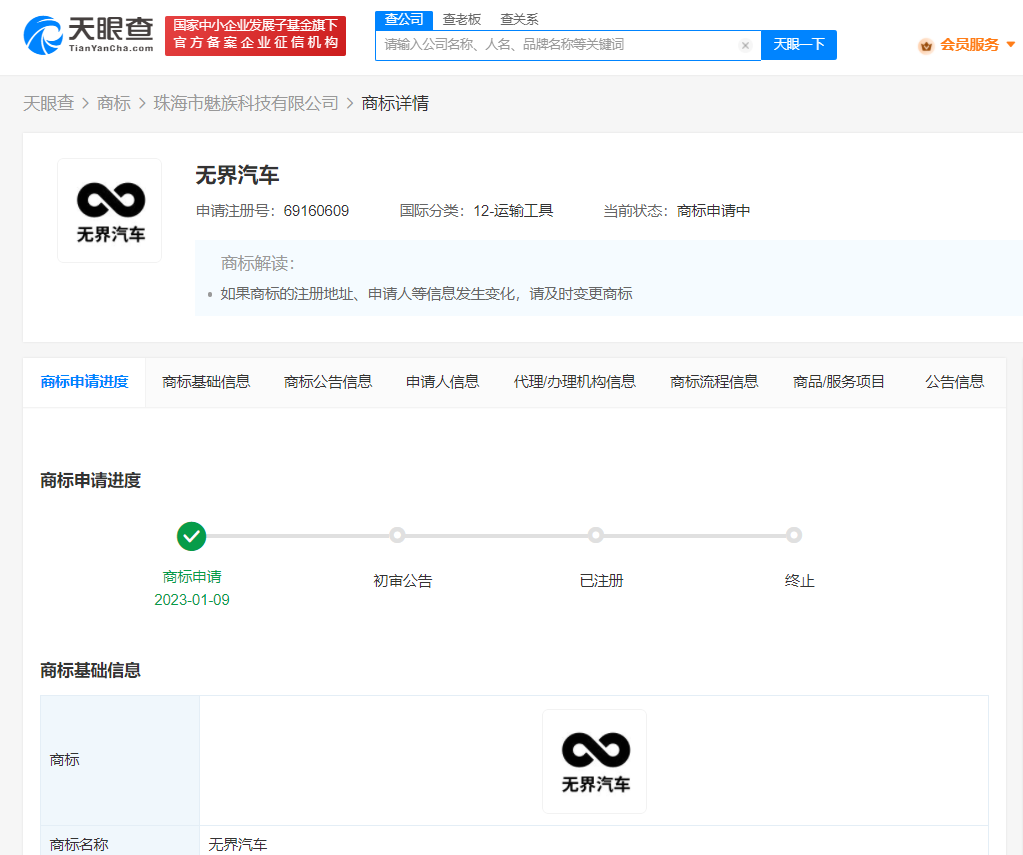Click the 天眼一下 search button
The height and width of the screenshot is (855, 1023).
pos(798,45)
